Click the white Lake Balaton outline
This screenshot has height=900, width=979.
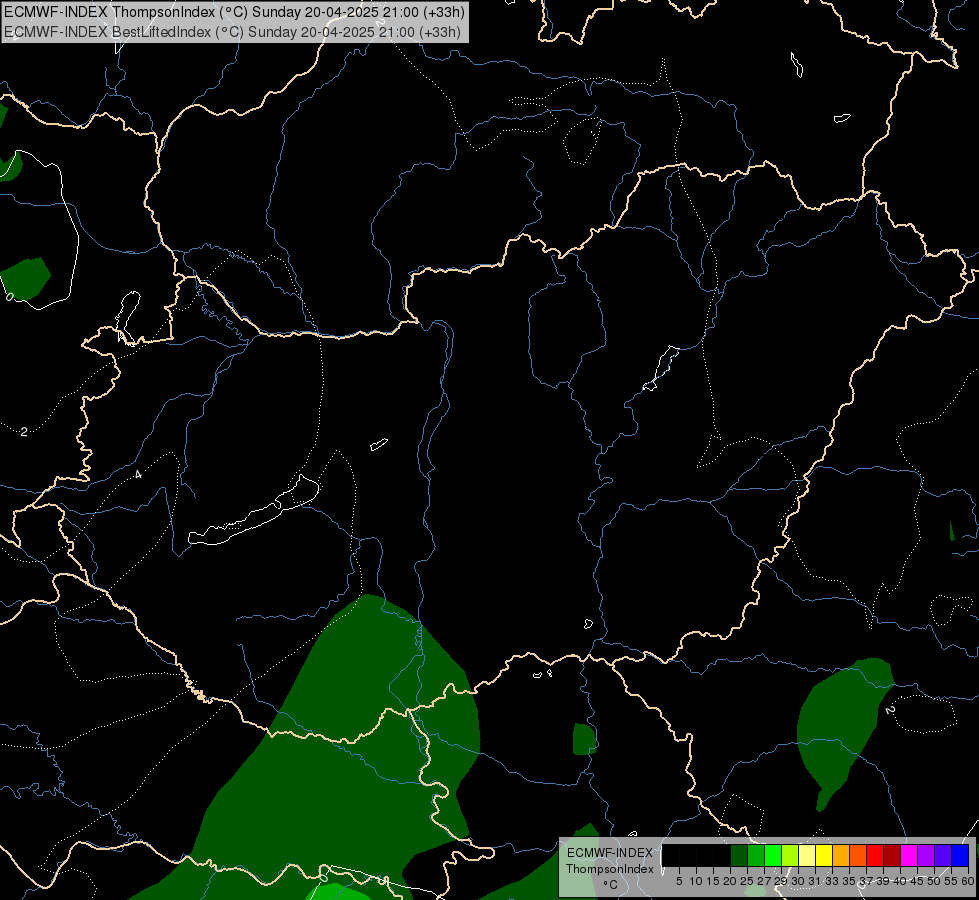253,511
